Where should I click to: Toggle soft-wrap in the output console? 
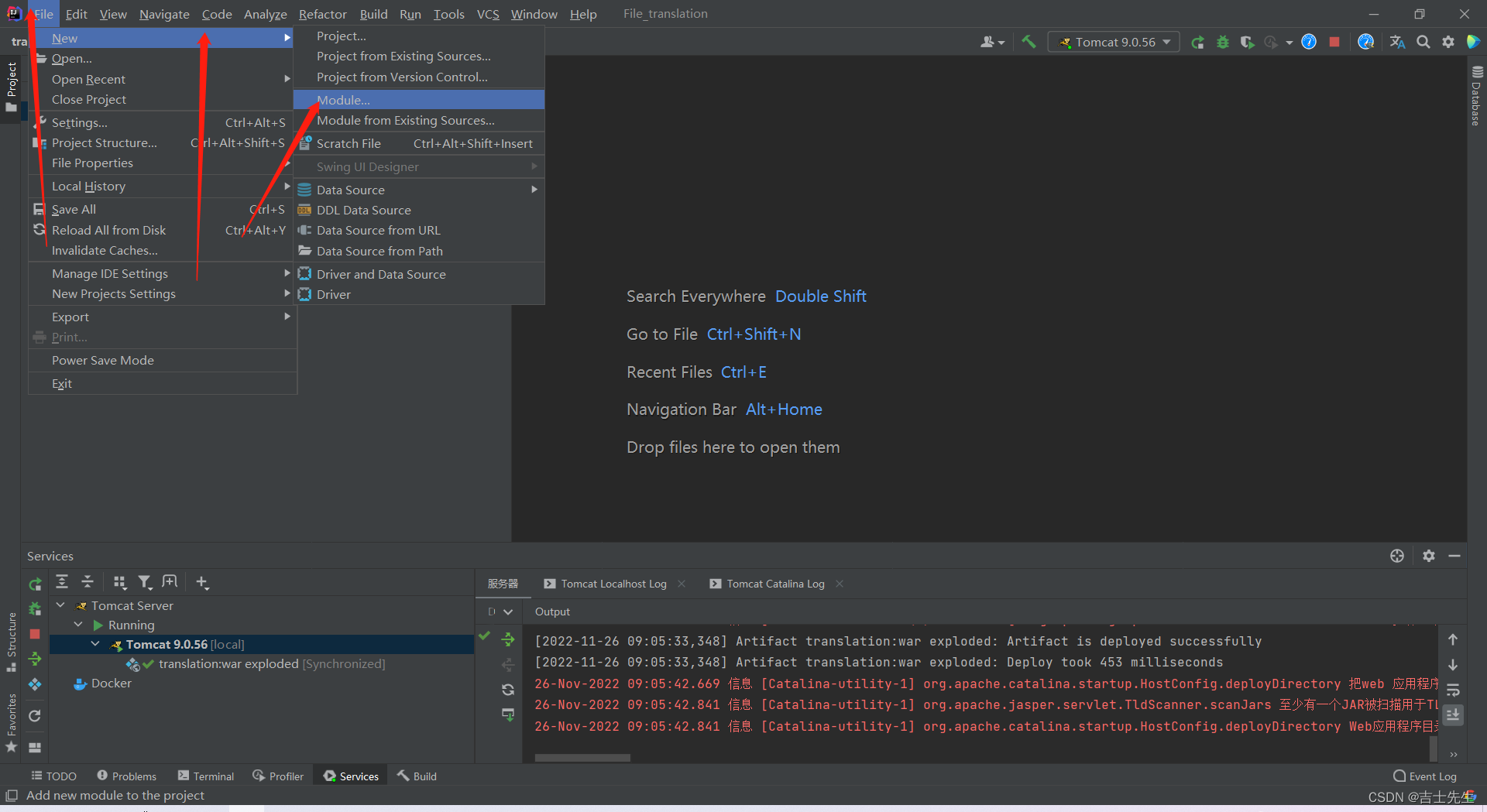click(x=1453, y=690)
